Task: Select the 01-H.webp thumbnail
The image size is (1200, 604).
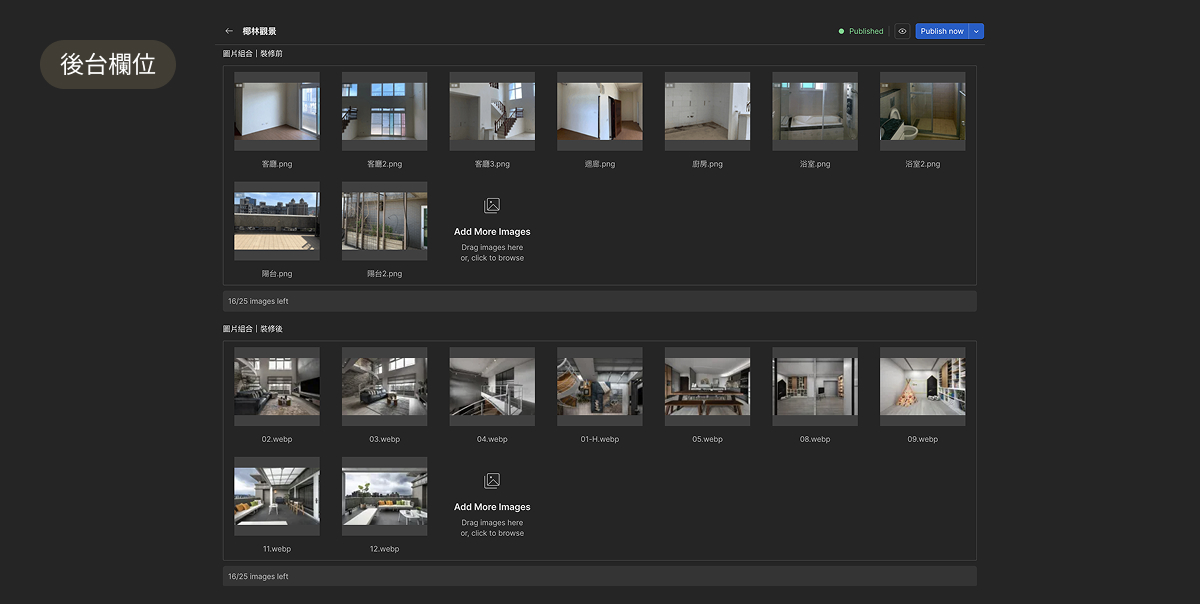Action: click(599, 387)
